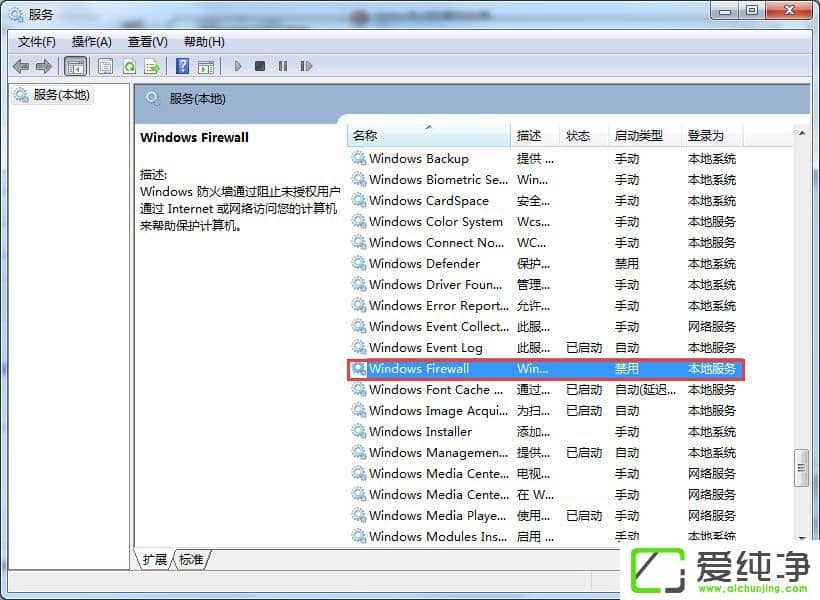This screenshot has height=600, width=820.
Task: Click the back navigation arrow icon
Action: 22,66
